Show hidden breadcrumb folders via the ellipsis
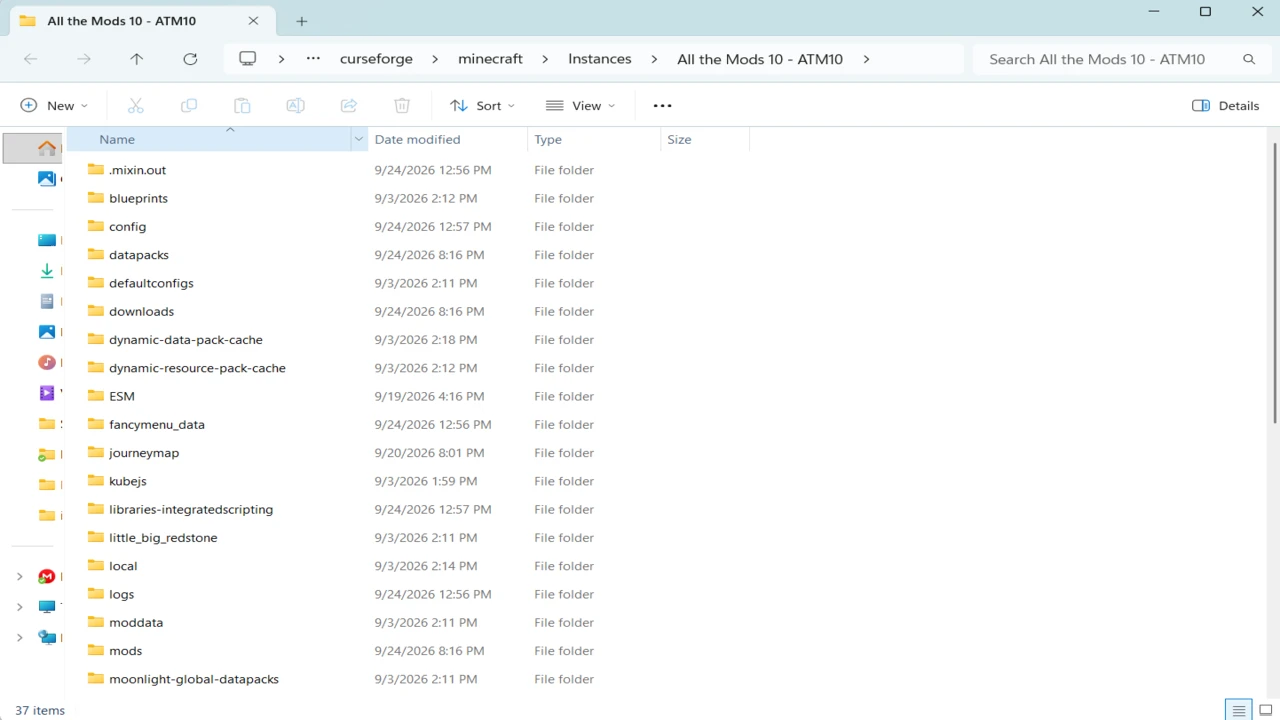Image resolution: width=1280 pixels, height=720 pixels. point(314,59)
